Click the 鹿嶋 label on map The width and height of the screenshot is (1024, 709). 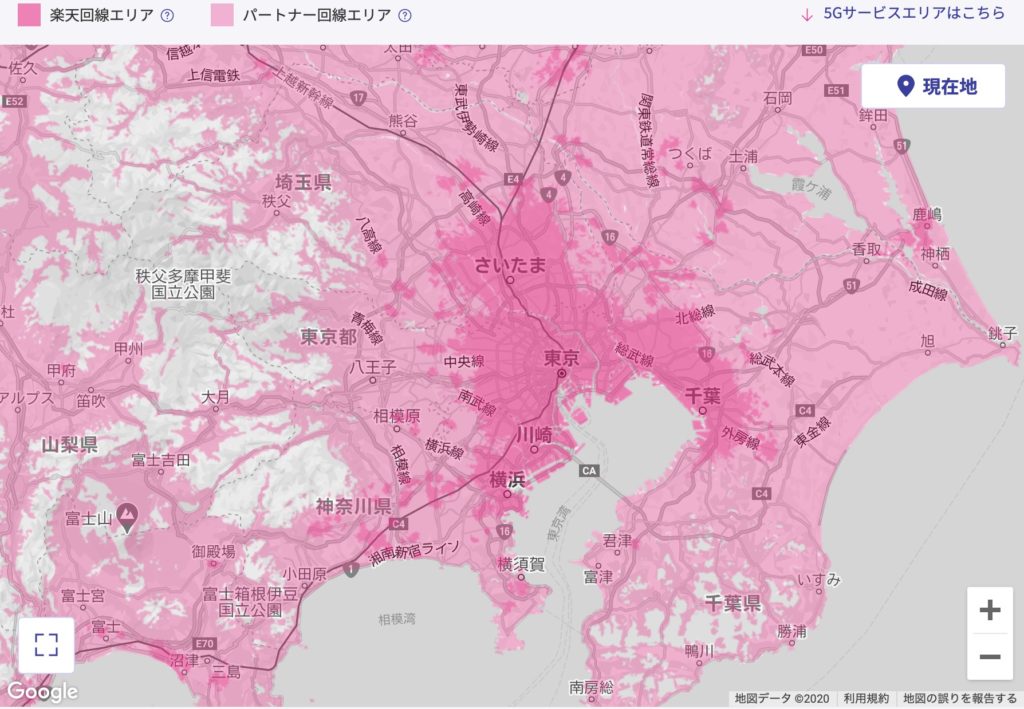[927, 214]
